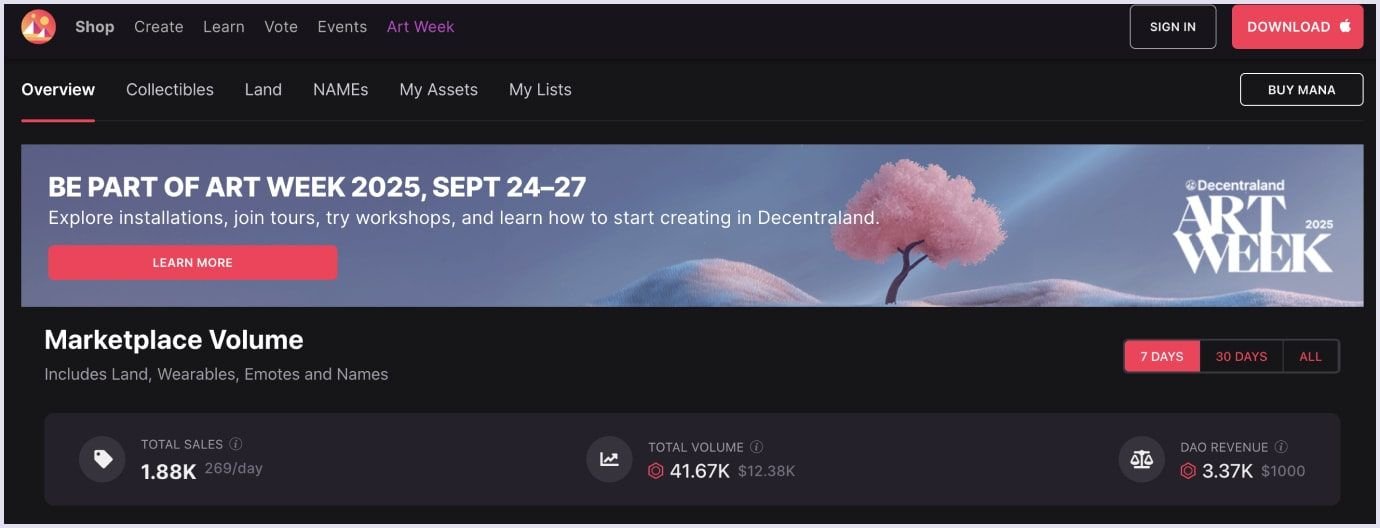Click the DAO revenue scales icon

1141,459
